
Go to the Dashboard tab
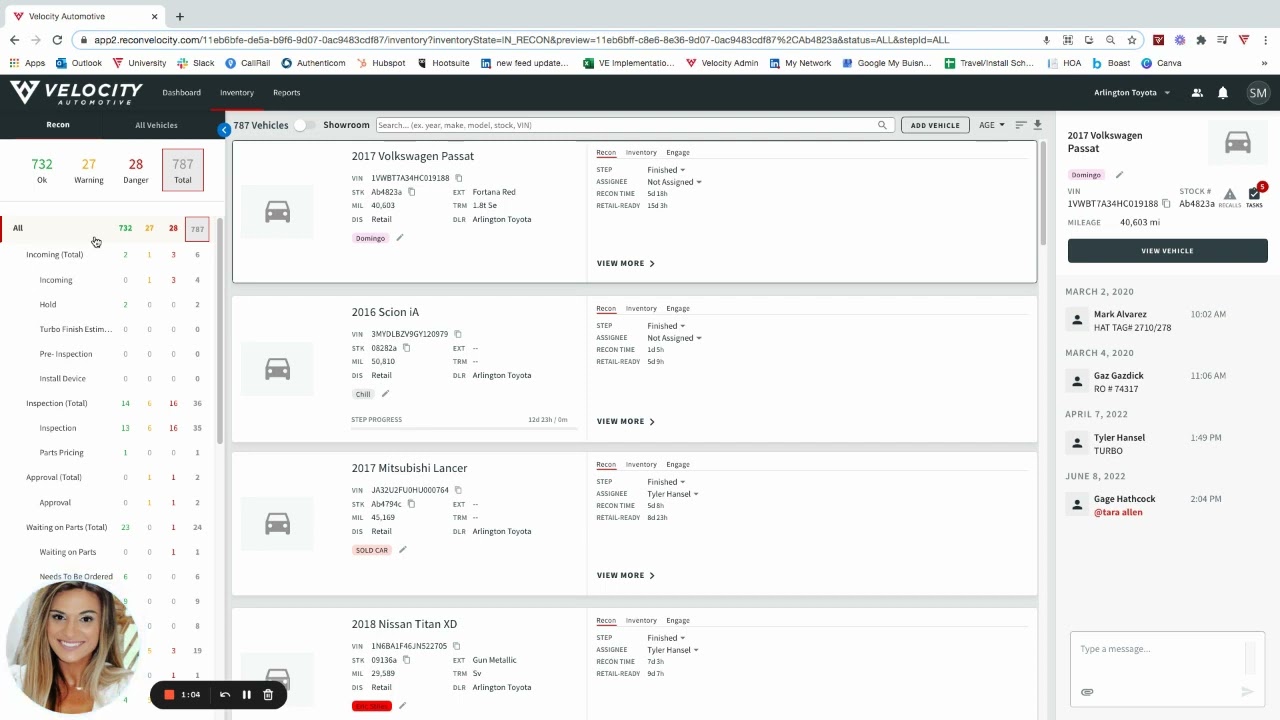click(182, 93)
